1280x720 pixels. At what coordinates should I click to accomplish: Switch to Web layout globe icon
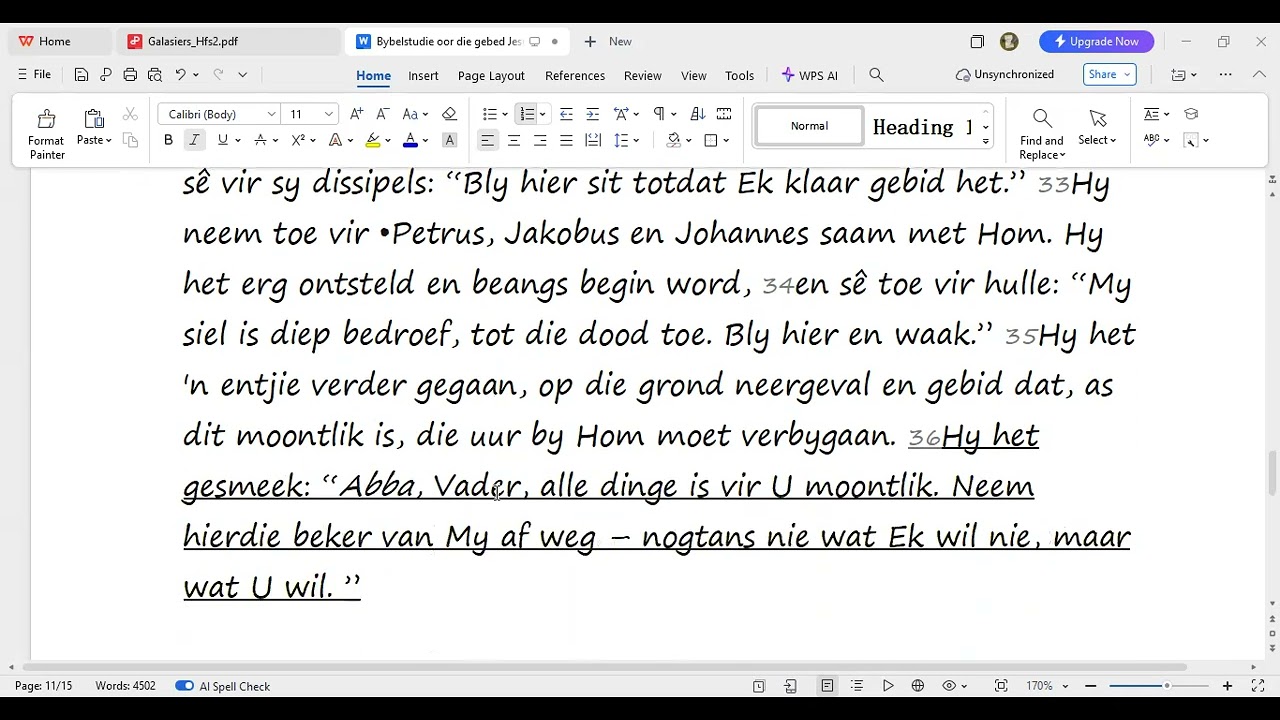(x=918, y=686)
